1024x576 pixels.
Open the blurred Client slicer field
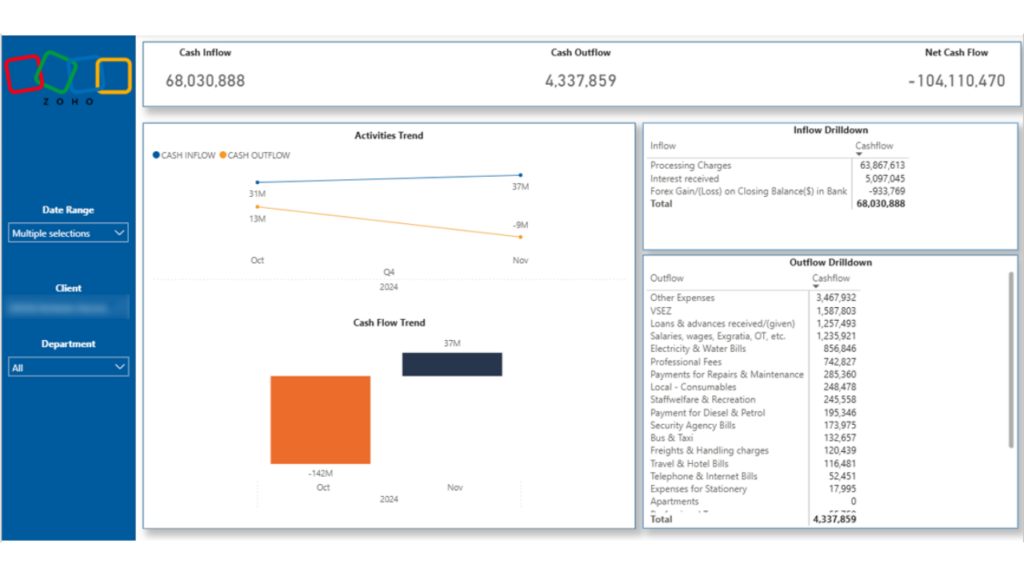[x=68, y=308]
